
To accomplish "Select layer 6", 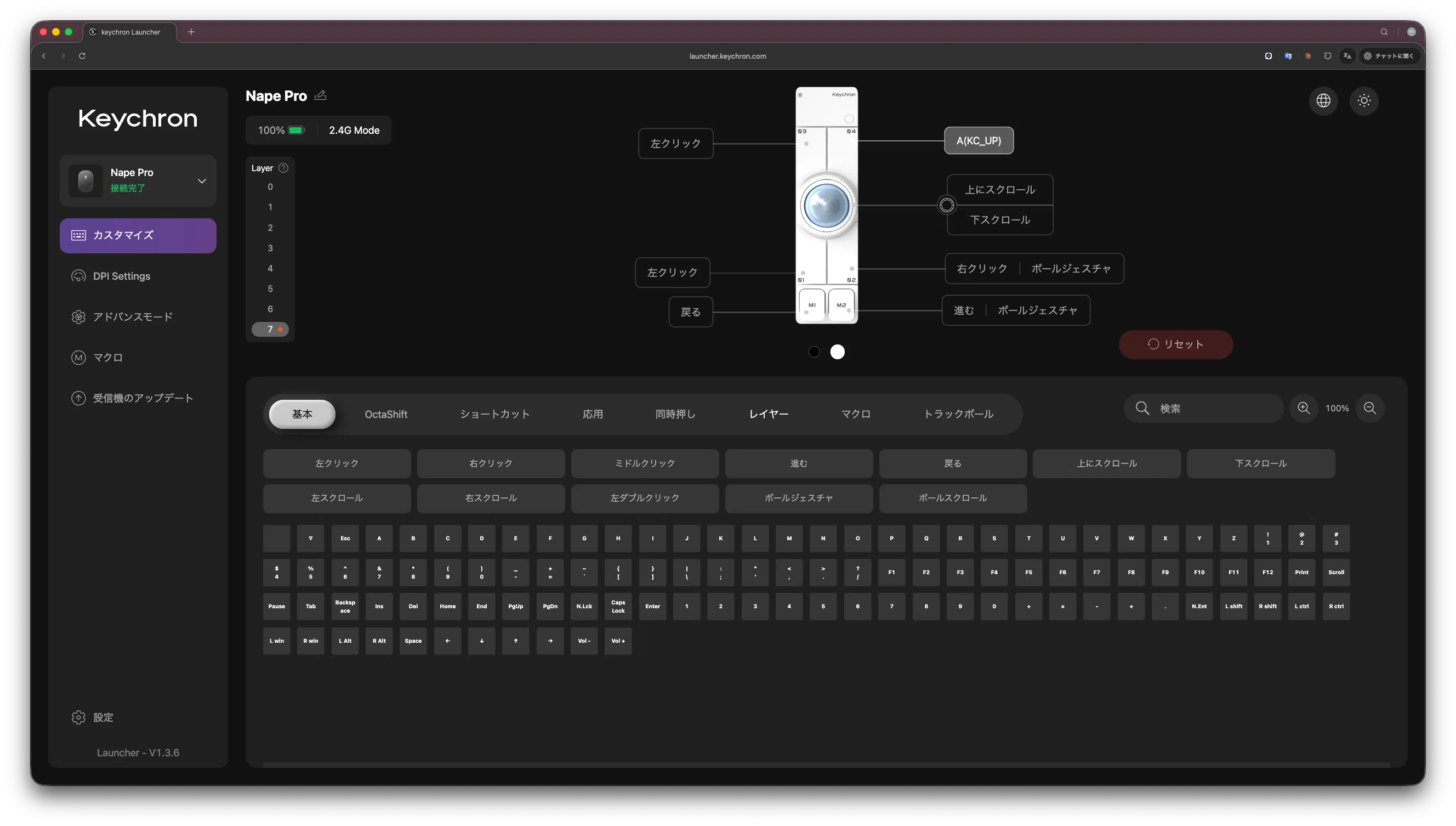I will [x=270, y=309].
